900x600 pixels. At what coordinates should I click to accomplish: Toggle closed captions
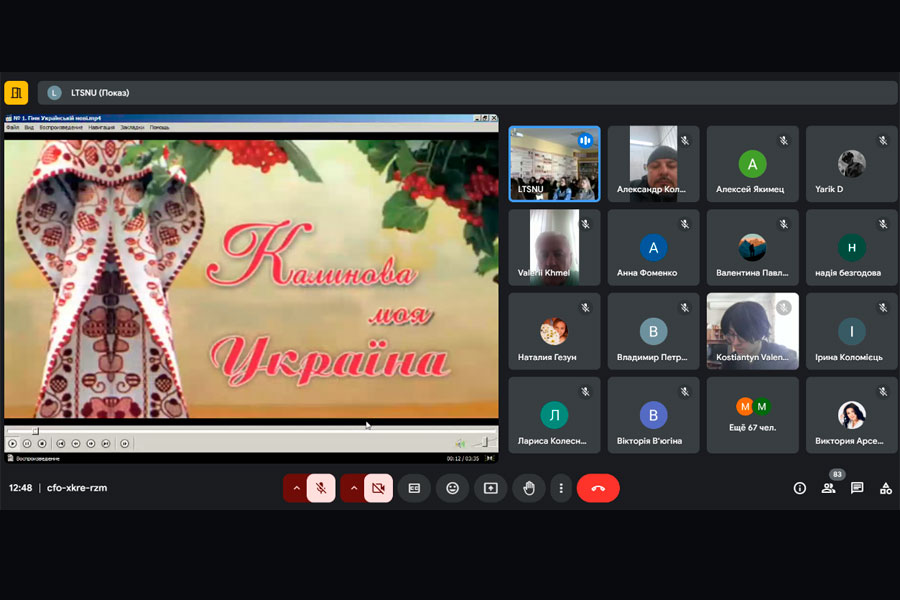pos(414,488)
